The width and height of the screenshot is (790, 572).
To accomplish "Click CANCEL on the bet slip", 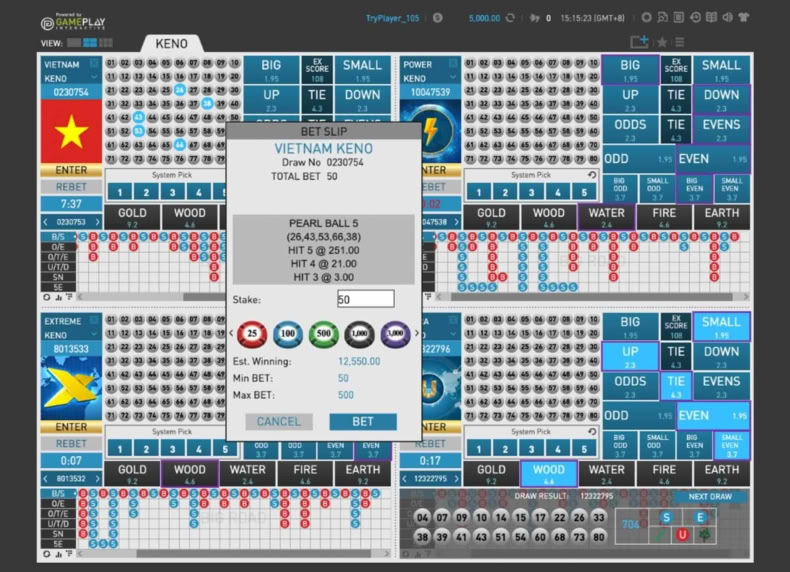I will tap(279, 422).
